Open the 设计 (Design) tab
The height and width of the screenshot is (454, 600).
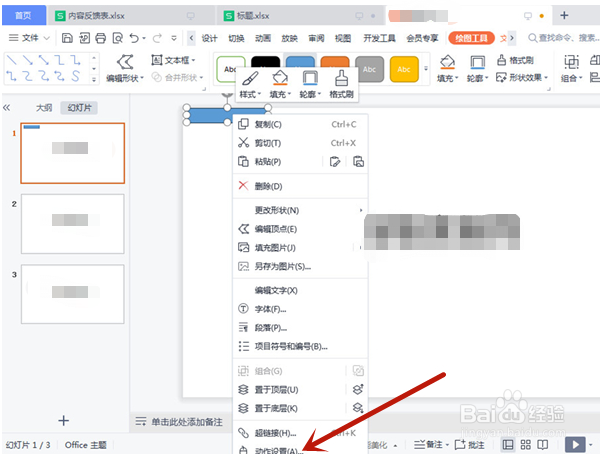[209, 38]
